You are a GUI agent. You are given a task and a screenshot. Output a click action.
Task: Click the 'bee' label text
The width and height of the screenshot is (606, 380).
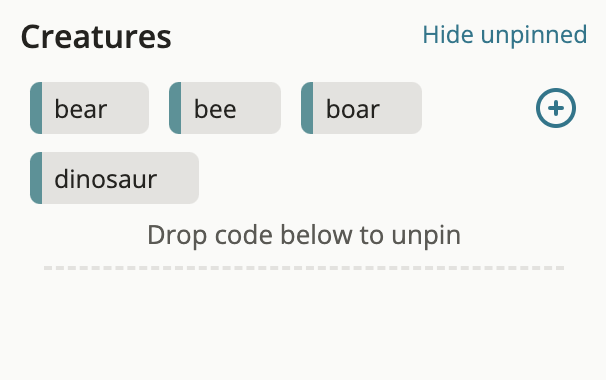[x=215, y=109]
